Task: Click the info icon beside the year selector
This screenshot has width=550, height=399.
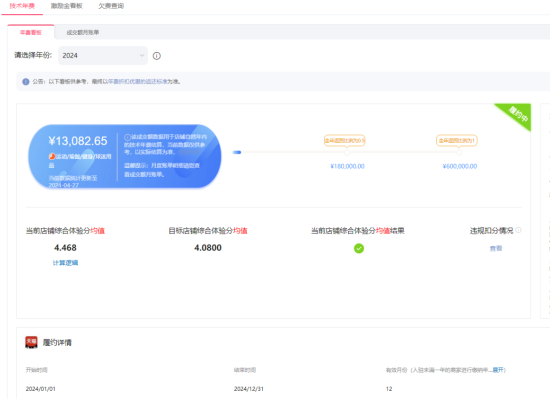Action: (157, 56)
